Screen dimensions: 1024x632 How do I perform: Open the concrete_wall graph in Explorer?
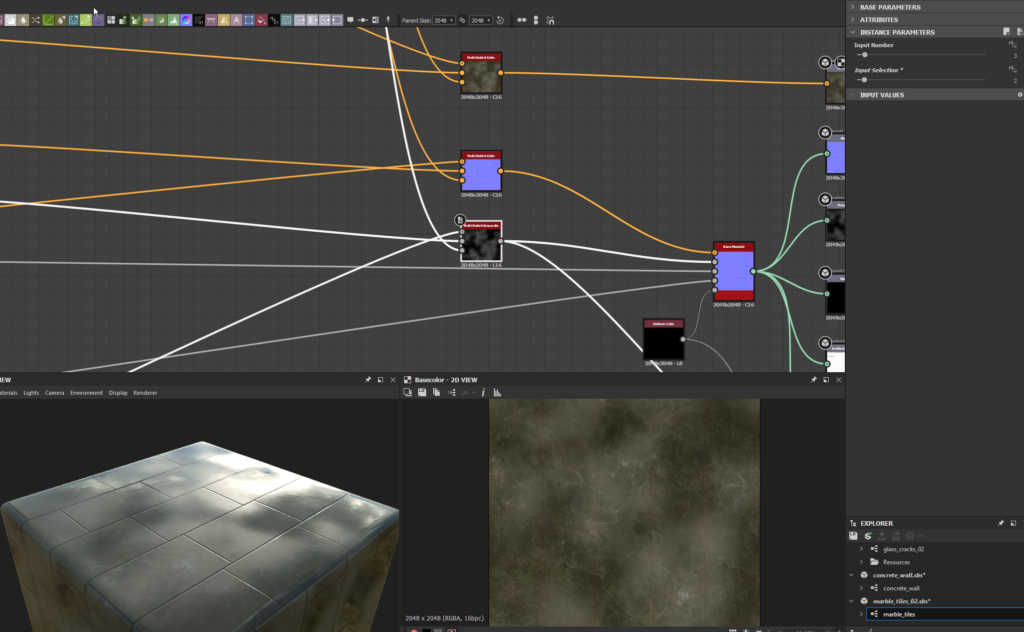(x=901, y=588)
